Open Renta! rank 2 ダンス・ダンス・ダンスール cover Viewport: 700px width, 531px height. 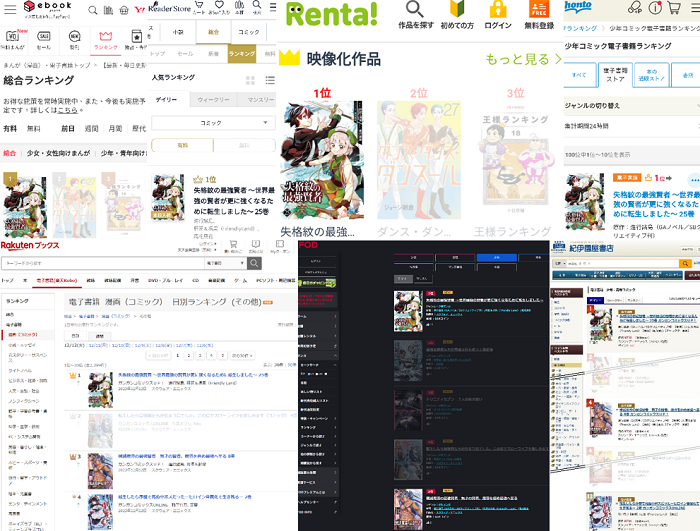419,159
